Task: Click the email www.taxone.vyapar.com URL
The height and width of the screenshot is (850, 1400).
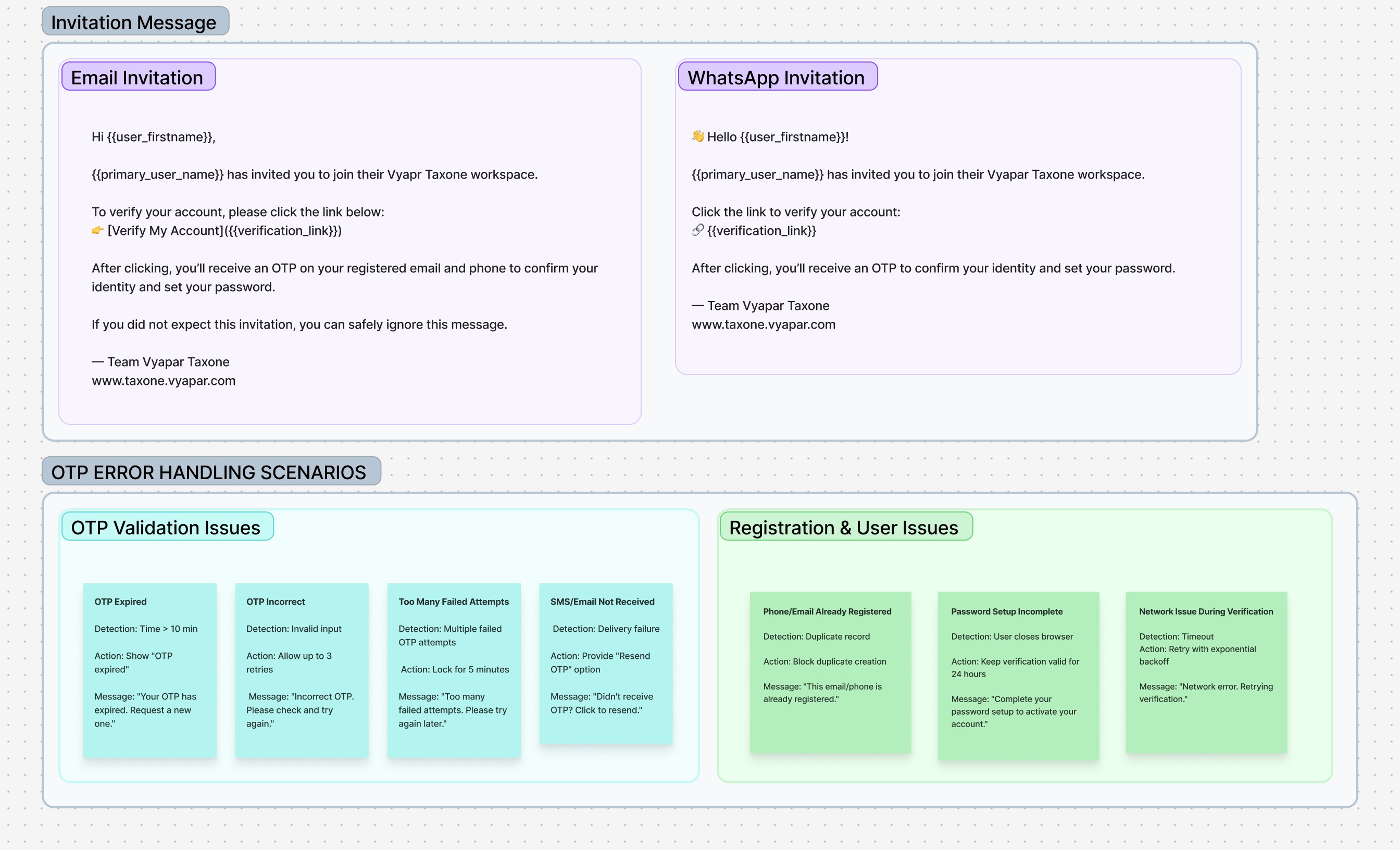Action: point(164,380)
